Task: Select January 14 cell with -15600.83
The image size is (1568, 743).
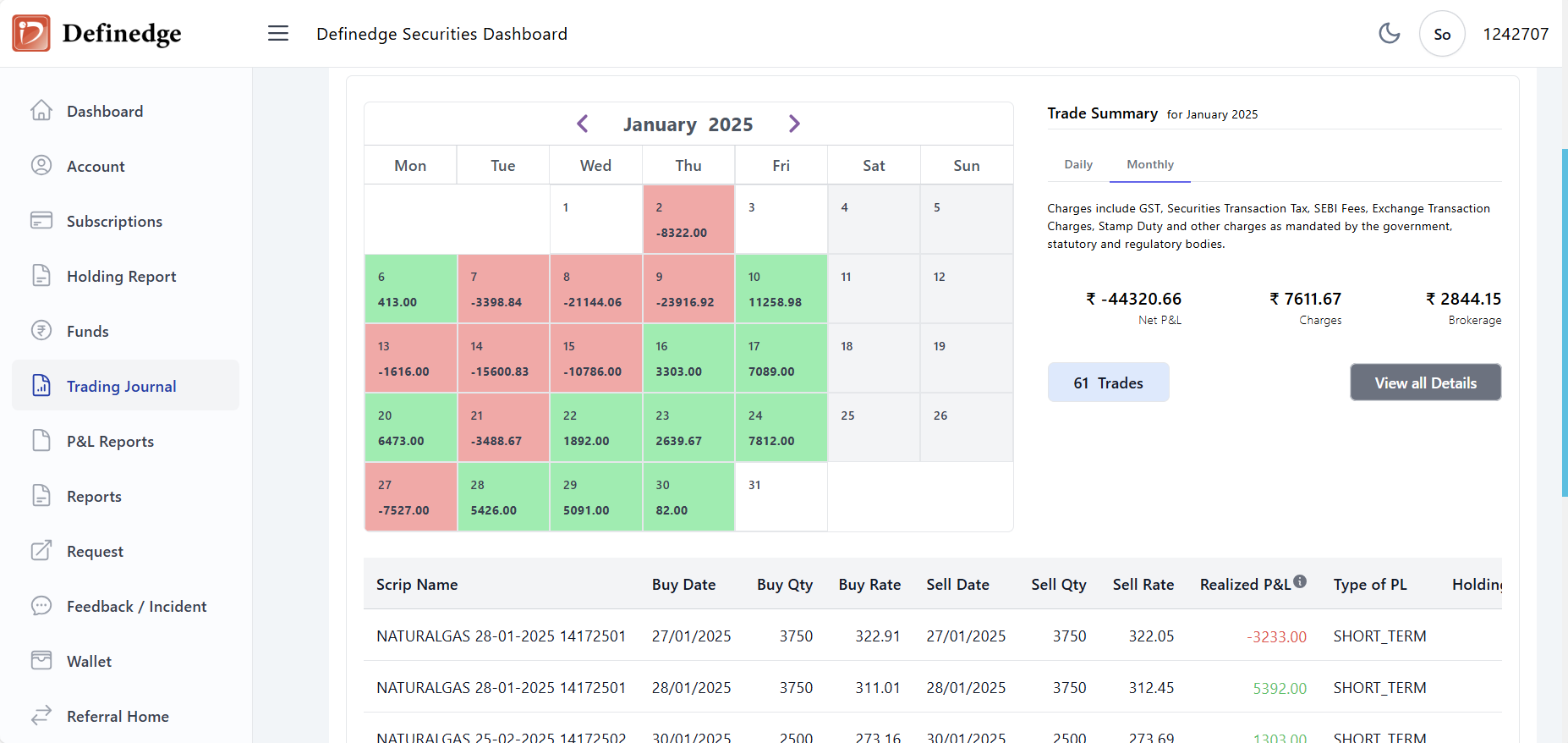Action: click(503, 358)
